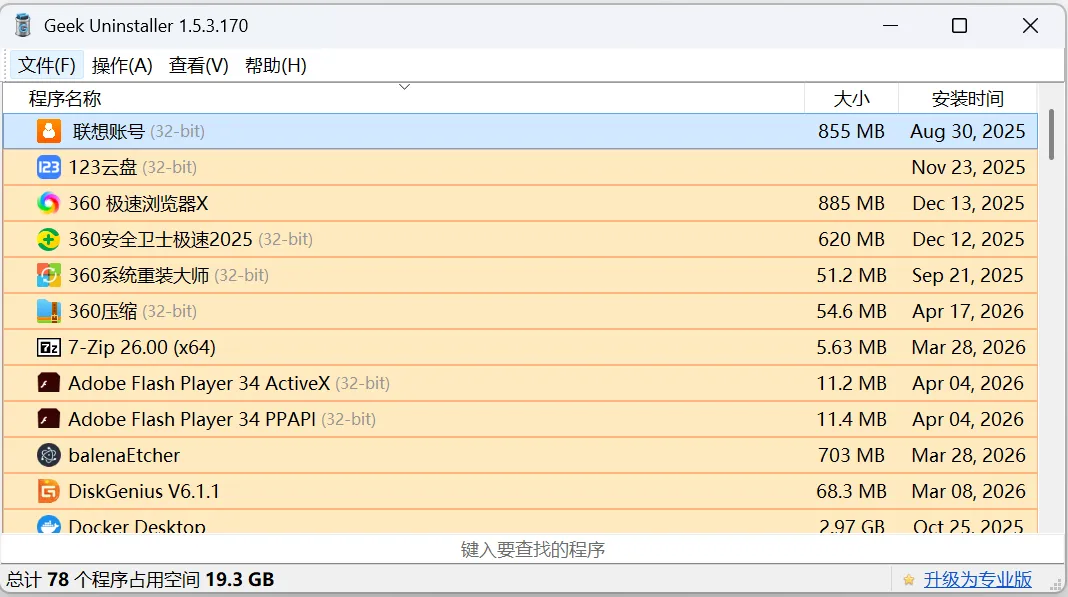Image resolution: width=1068 pixels, height=597 pixels.
Task: Click the 11.2 MB size value
Action: point(851,383)
